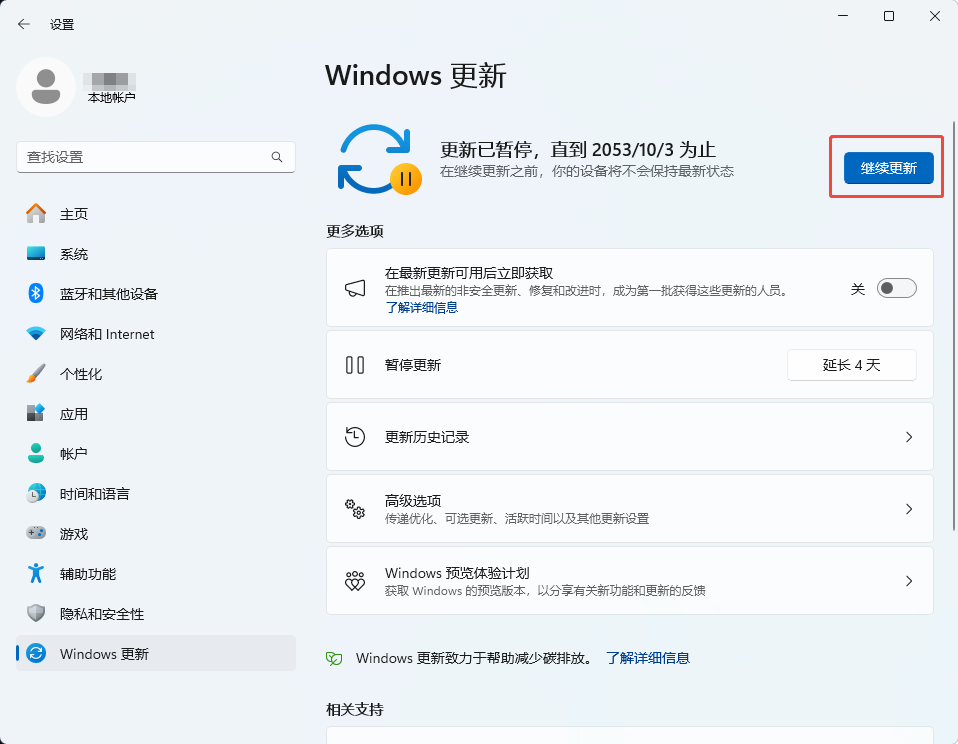Click the pause bars icon beside 暂停更新

pos(355,365)
